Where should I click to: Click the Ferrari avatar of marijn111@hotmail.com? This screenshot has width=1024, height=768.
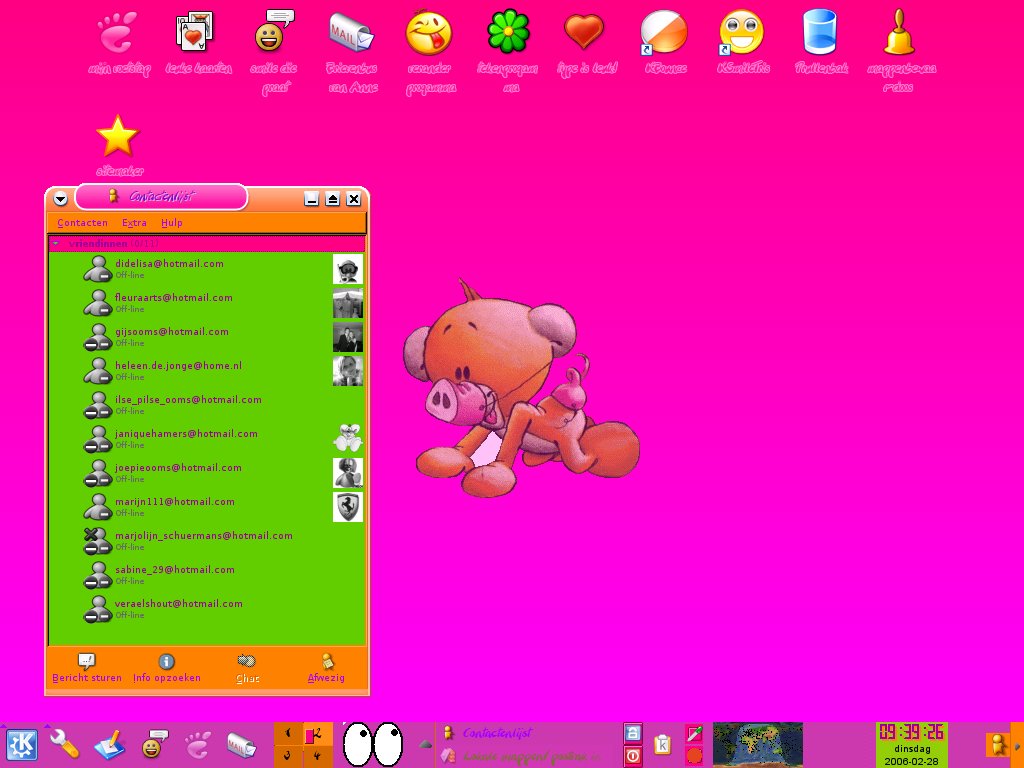tap(347, 507)
